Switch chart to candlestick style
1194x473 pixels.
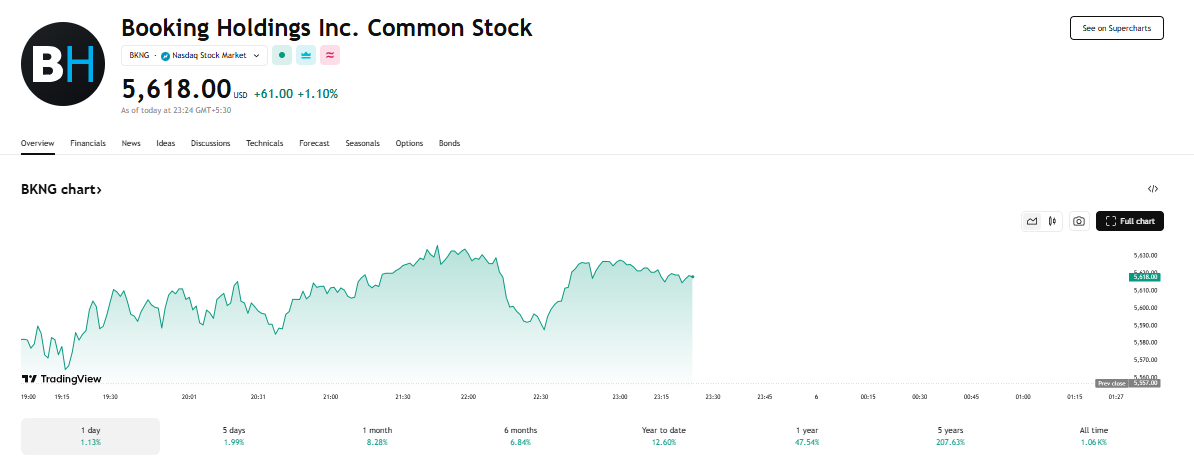point(1052,221)
